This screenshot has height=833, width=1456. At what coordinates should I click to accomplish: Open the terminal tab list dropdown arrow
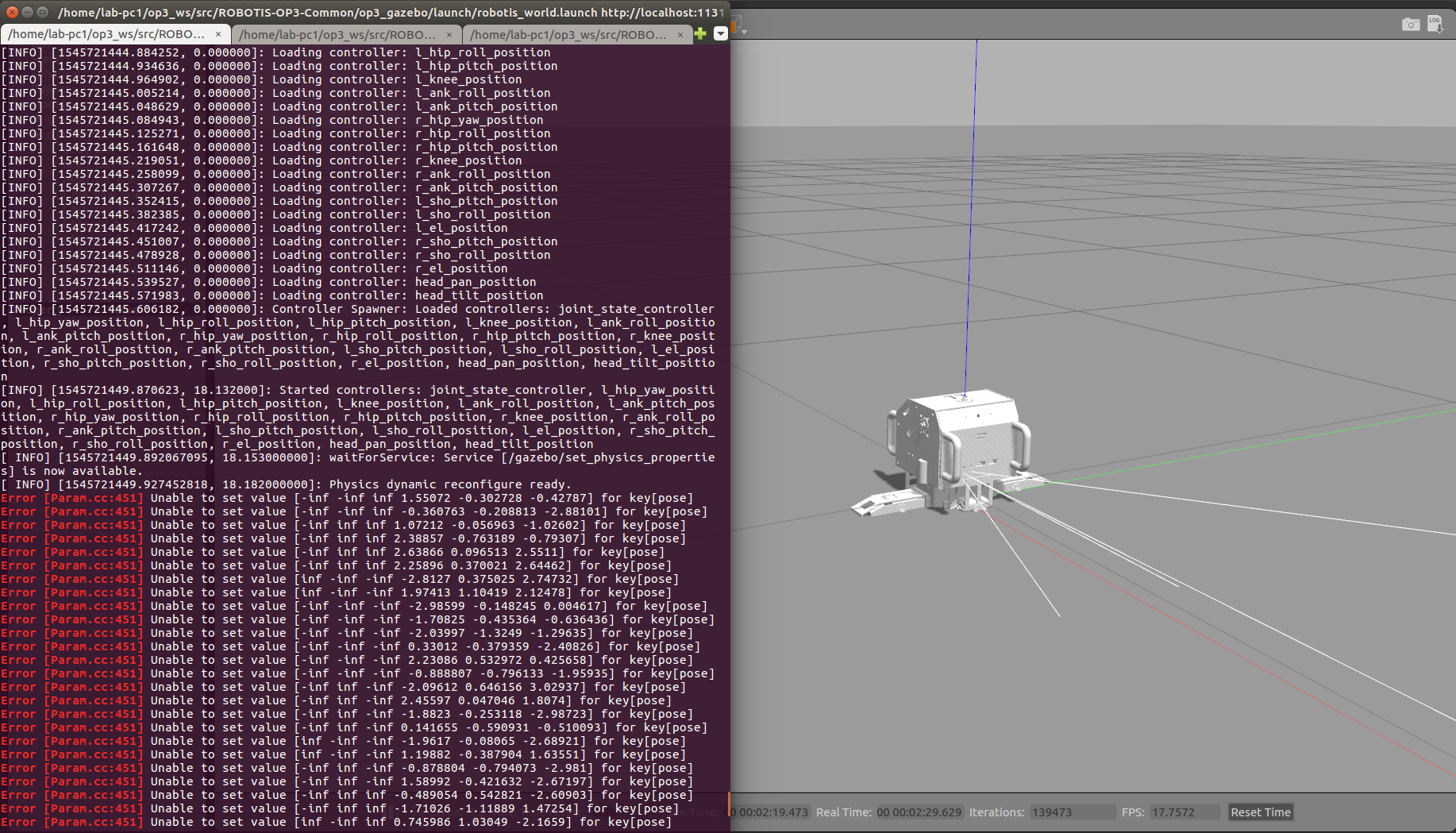[720, 33]
